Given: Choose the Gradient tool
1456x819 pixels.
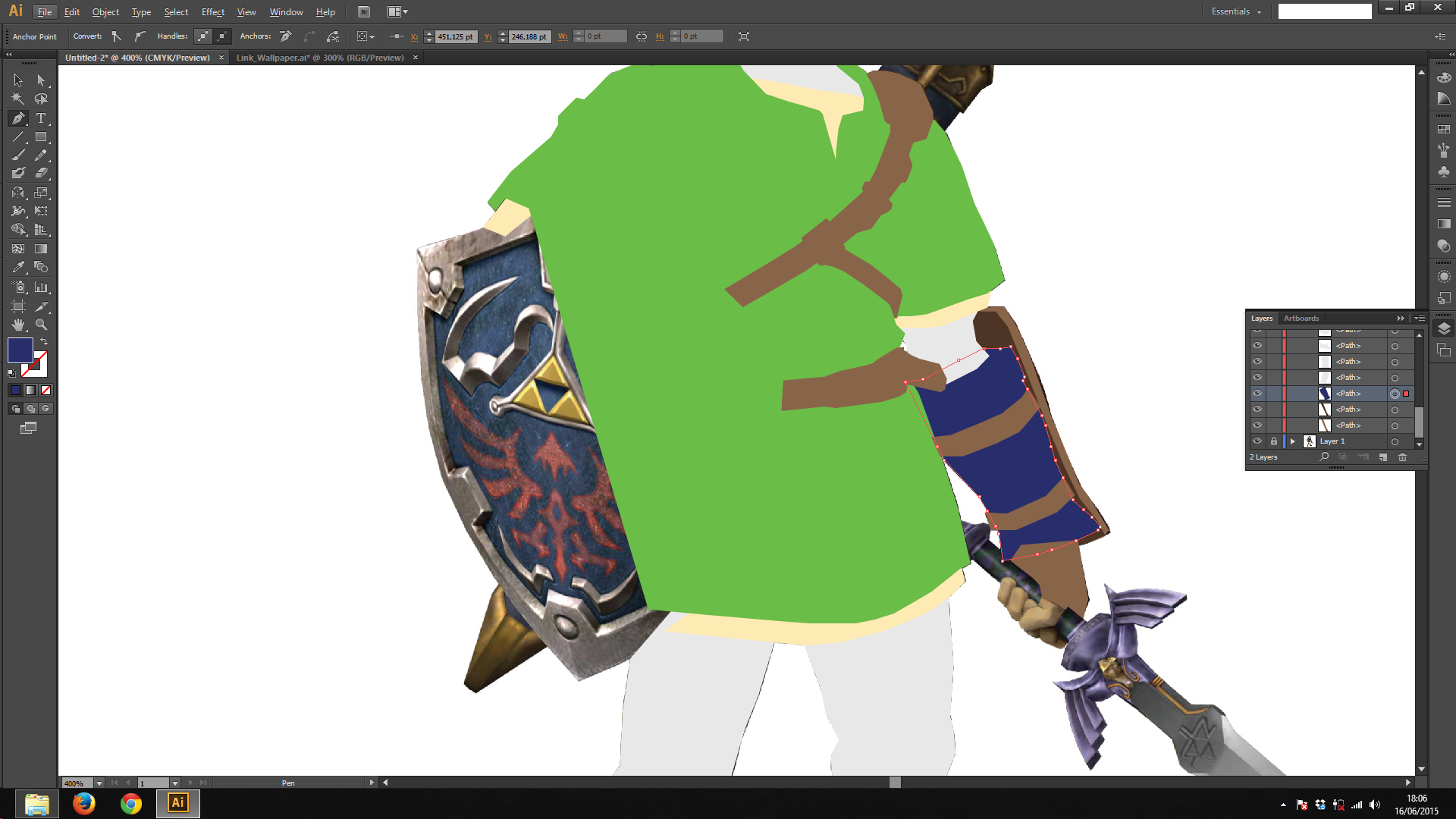Looking at the screenshot, I should tap(41, 249).
